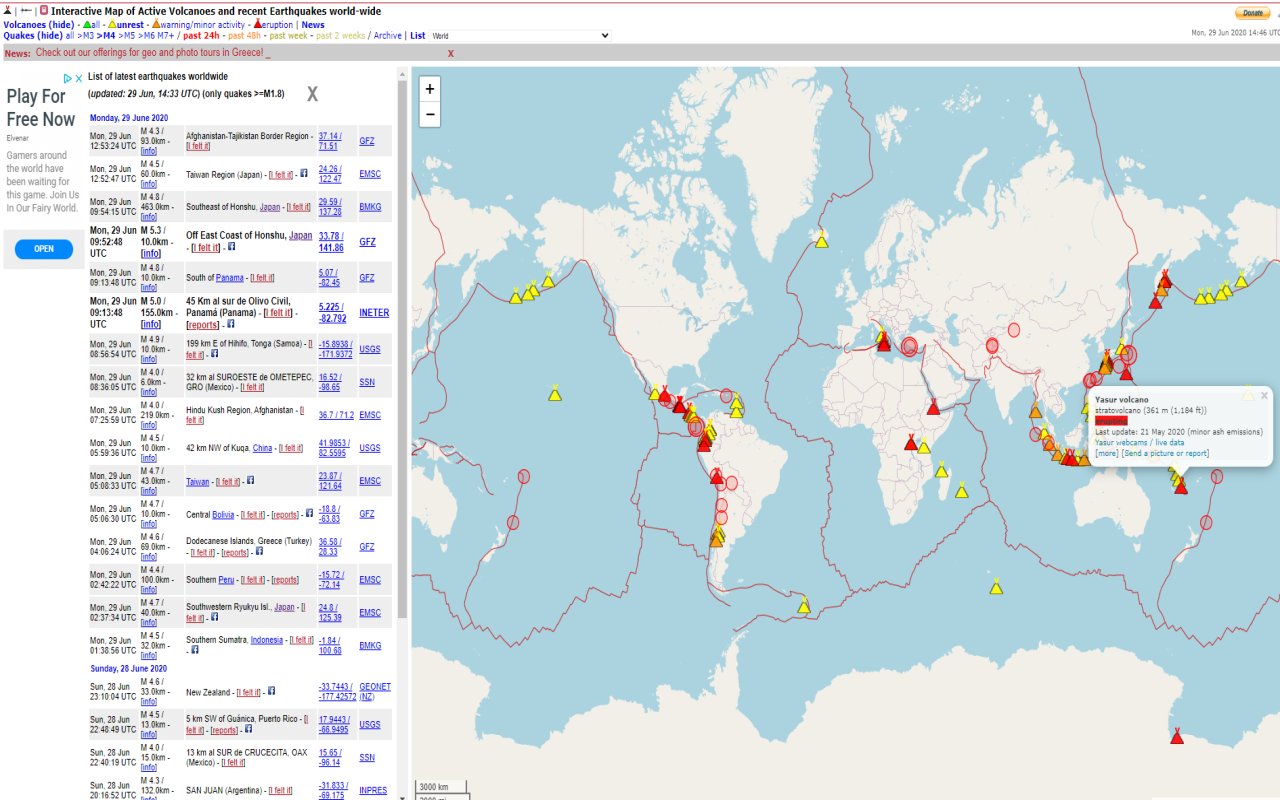The image size is (1280, 800).
Task: Show quakes from the past 24h
Action: (203, 36)
